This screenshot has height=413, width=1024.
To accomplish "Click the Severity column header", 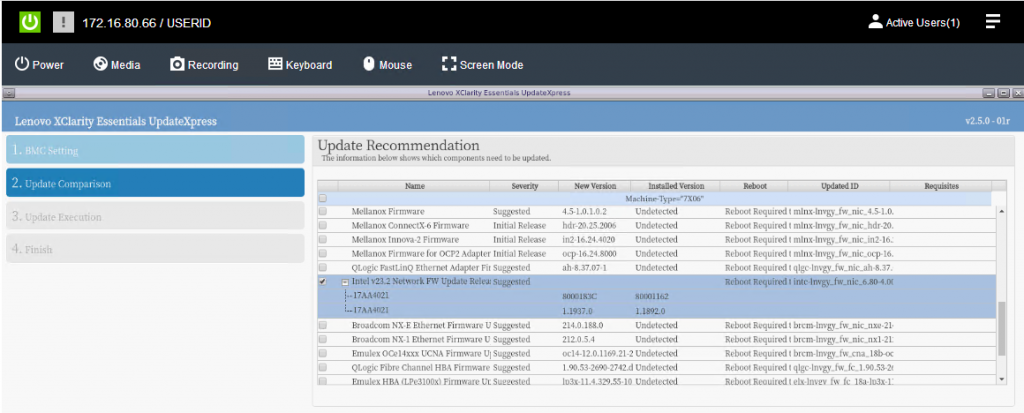I will pyautogui.click(x=524, y=186).
